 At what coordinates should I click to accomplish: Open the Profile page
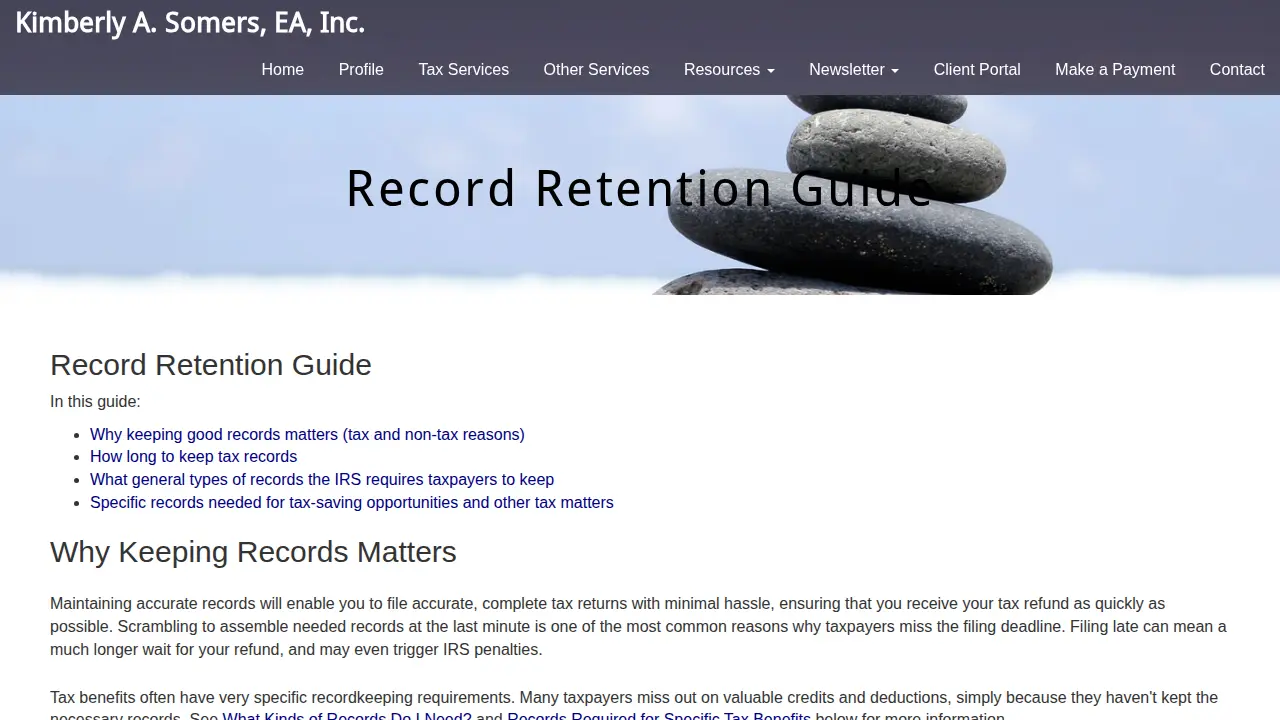point(361,70)
